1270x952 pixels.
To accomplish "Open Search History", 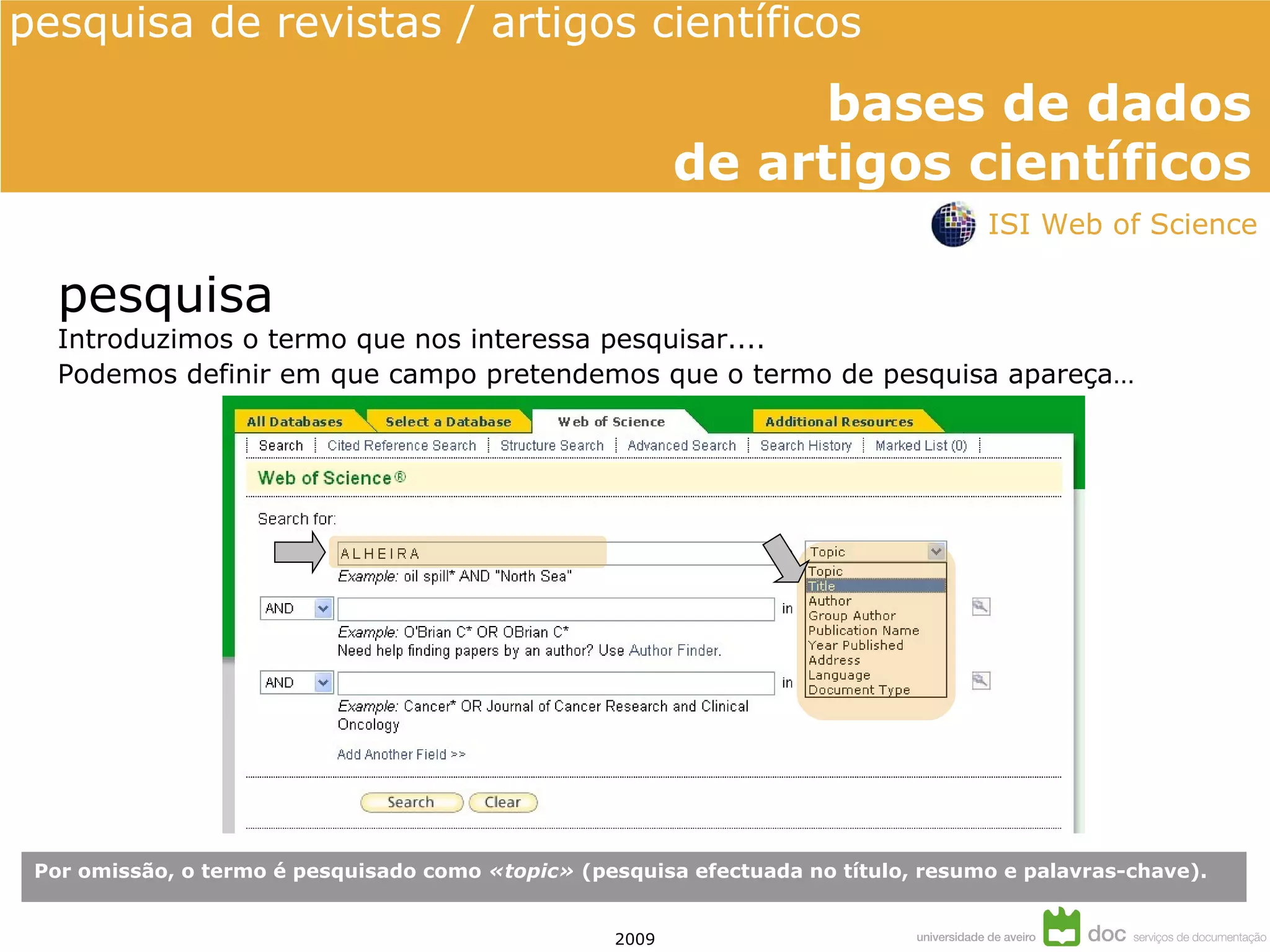I will tap(806, 446).
